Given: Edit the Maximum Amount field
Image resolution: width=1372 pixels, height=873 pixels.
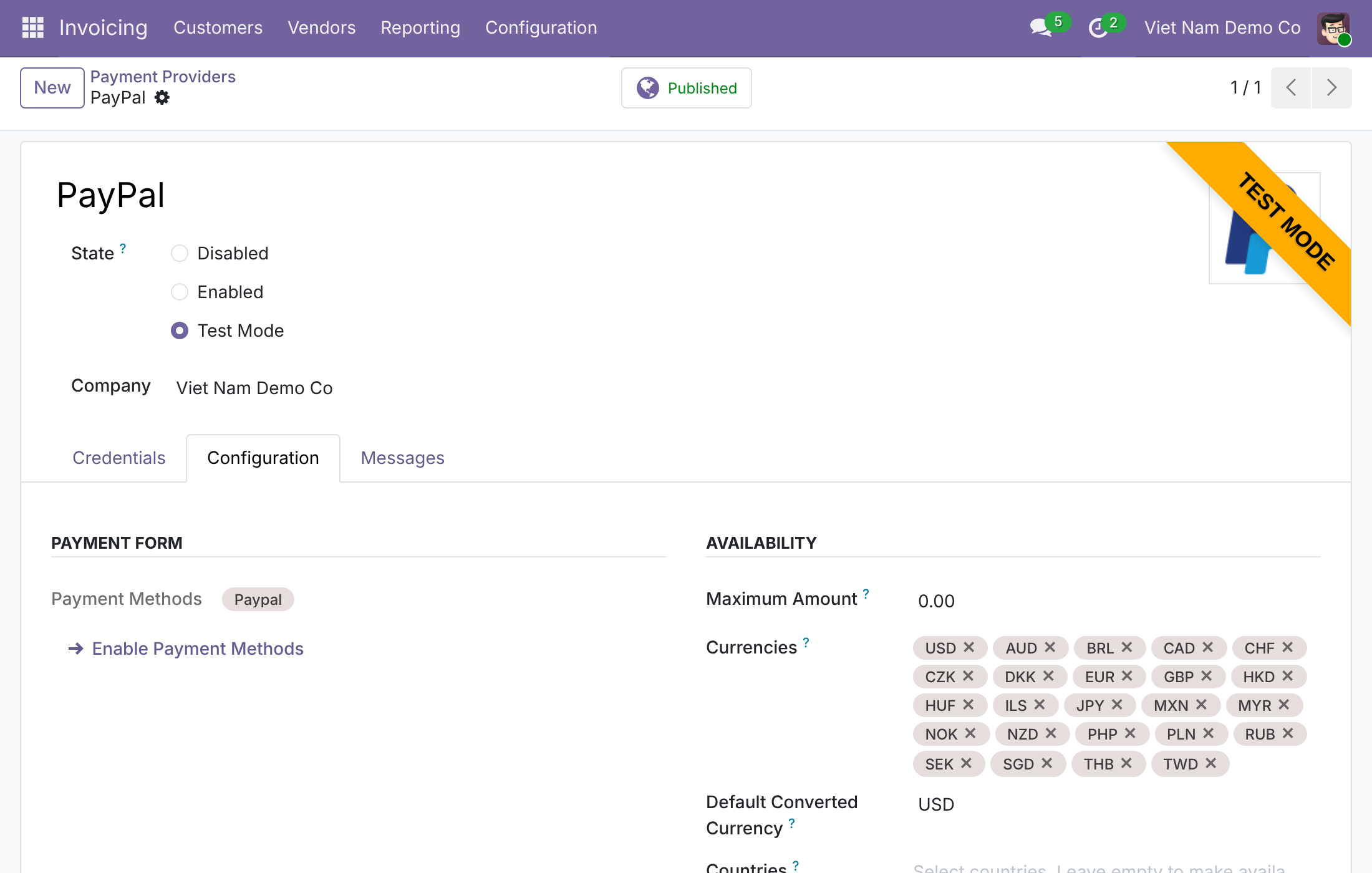Looking at the screenshot, I should coord(1116,601).
